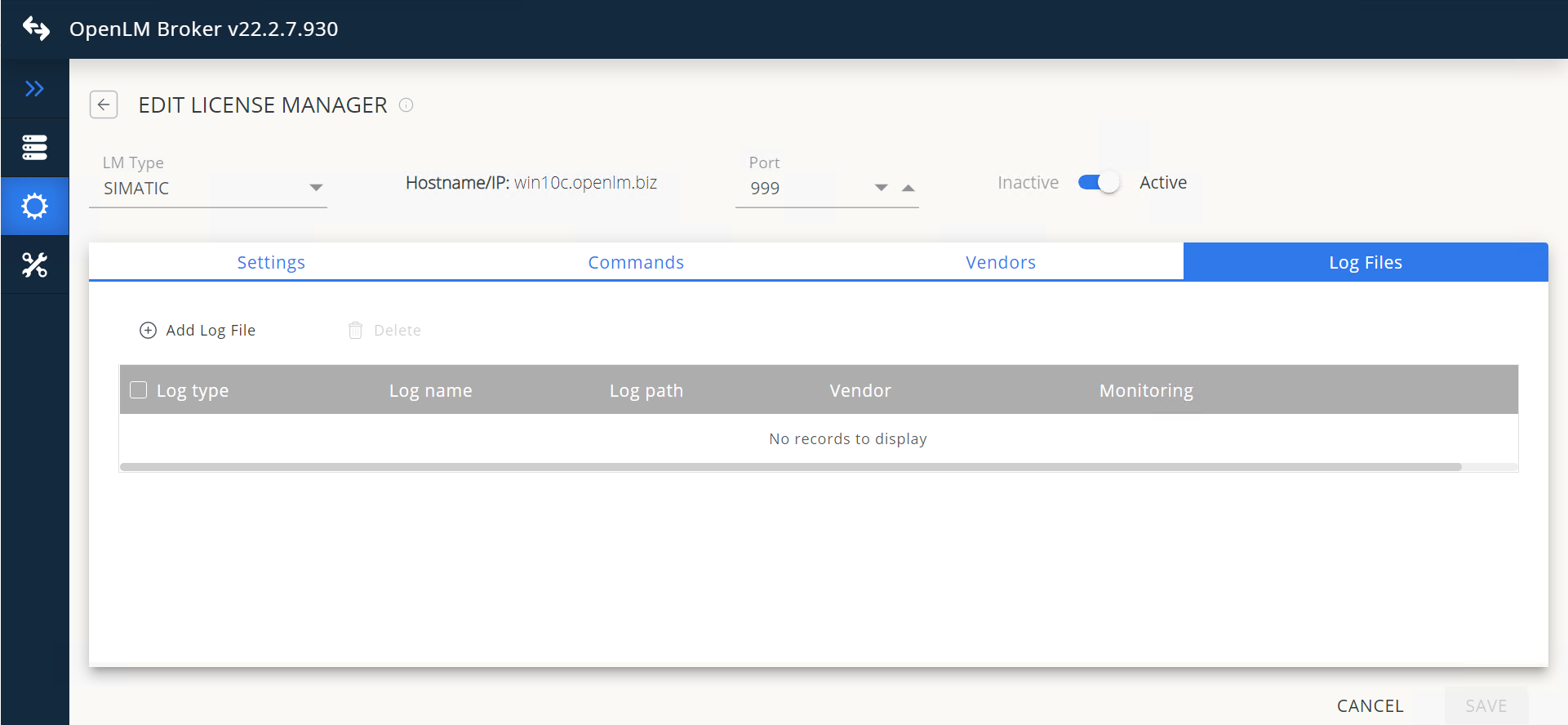Click the OpenLM Broker logo icon
The image size is (1568, 725).
pyautogui.click(x=36, y=29)
